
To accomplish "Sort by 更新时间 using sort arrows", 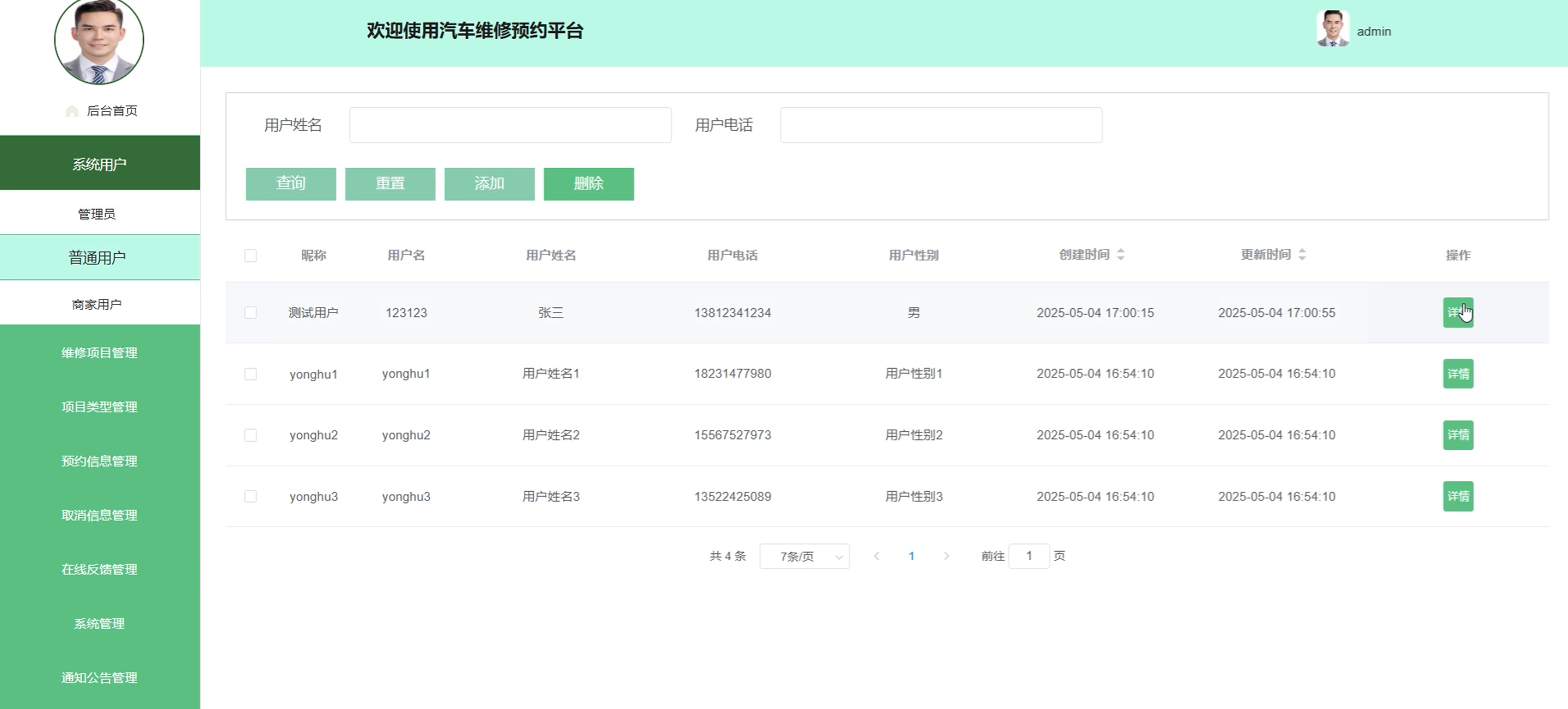I will tap(1302, 254).
